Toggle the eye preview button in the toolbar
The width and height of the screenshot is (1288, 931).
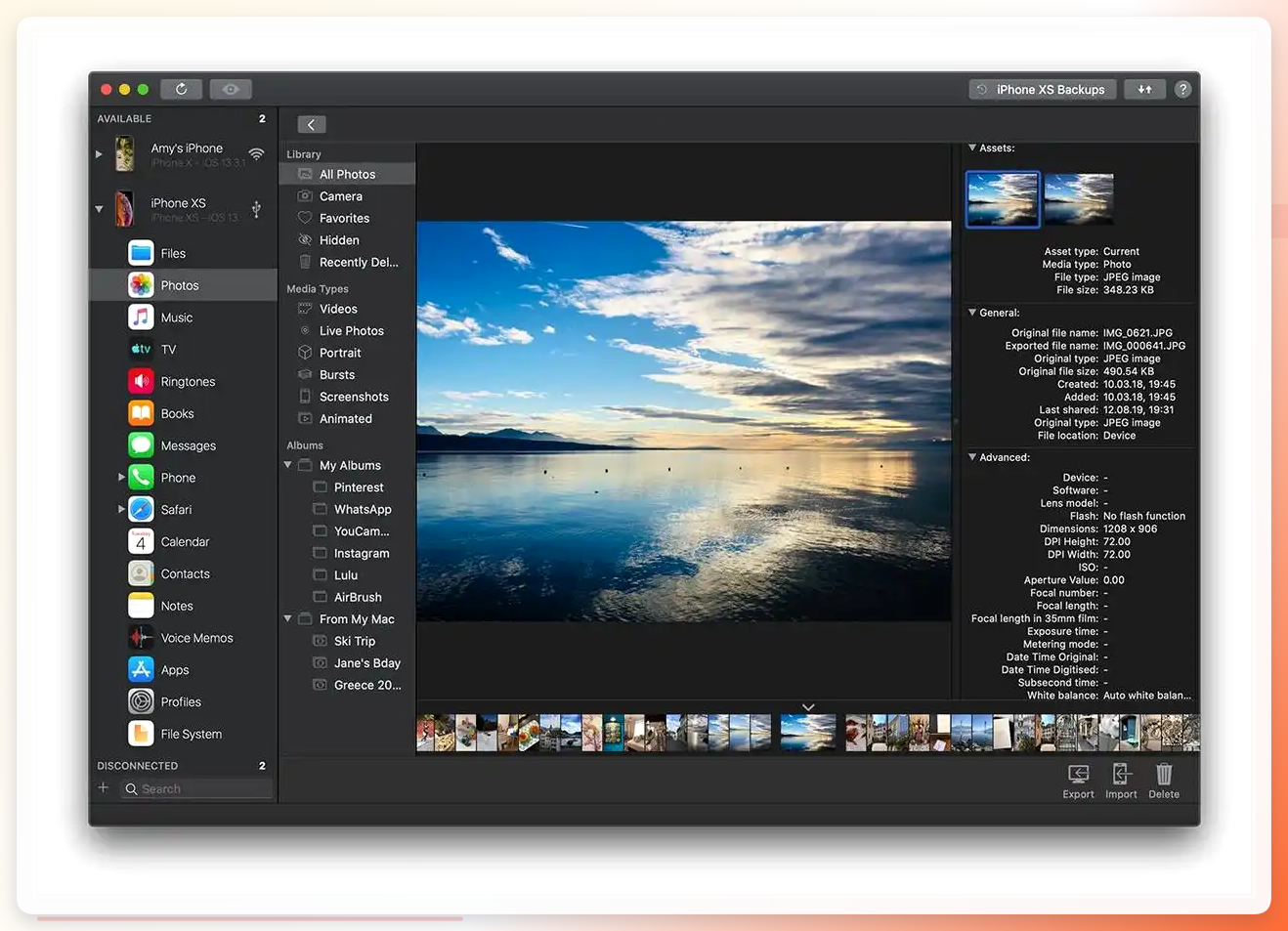coord(231,89)
